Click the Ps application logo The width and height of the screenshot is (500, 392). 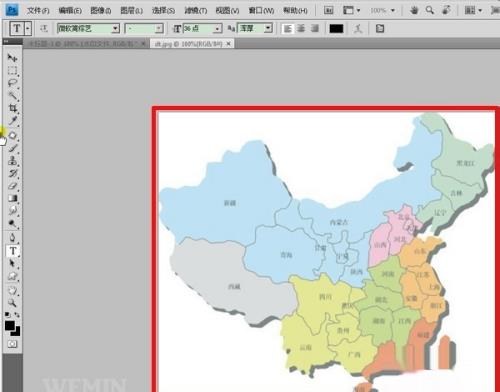[12, 10]
